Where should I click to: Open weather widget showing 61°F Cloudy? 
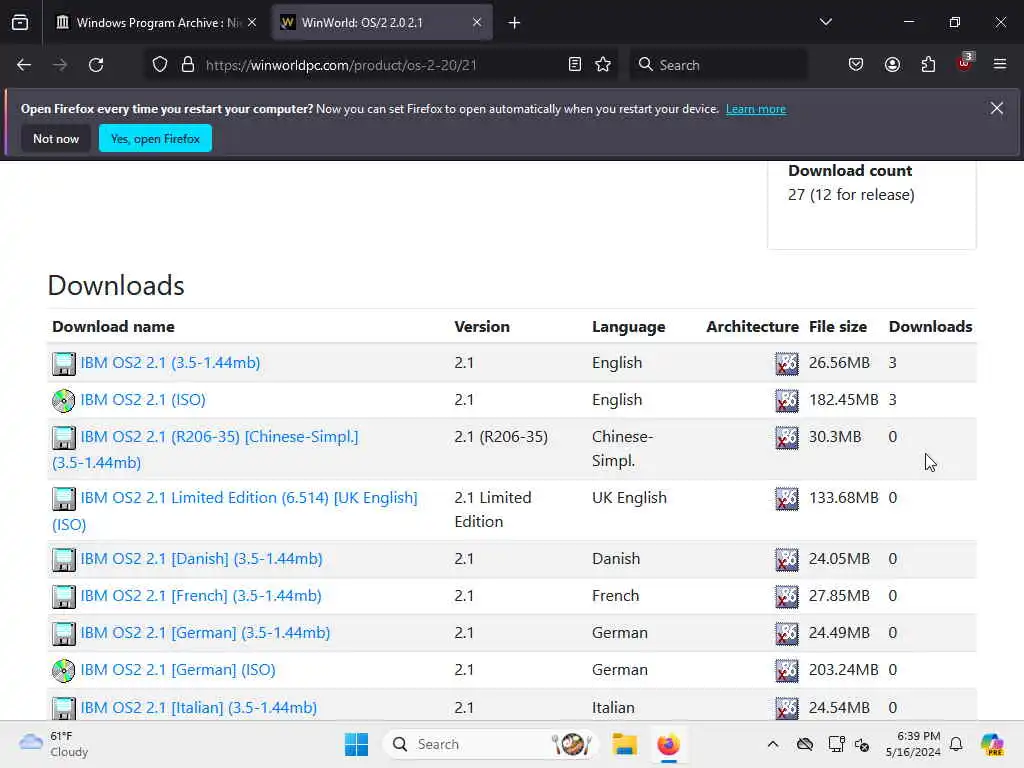tap(54, 744)
